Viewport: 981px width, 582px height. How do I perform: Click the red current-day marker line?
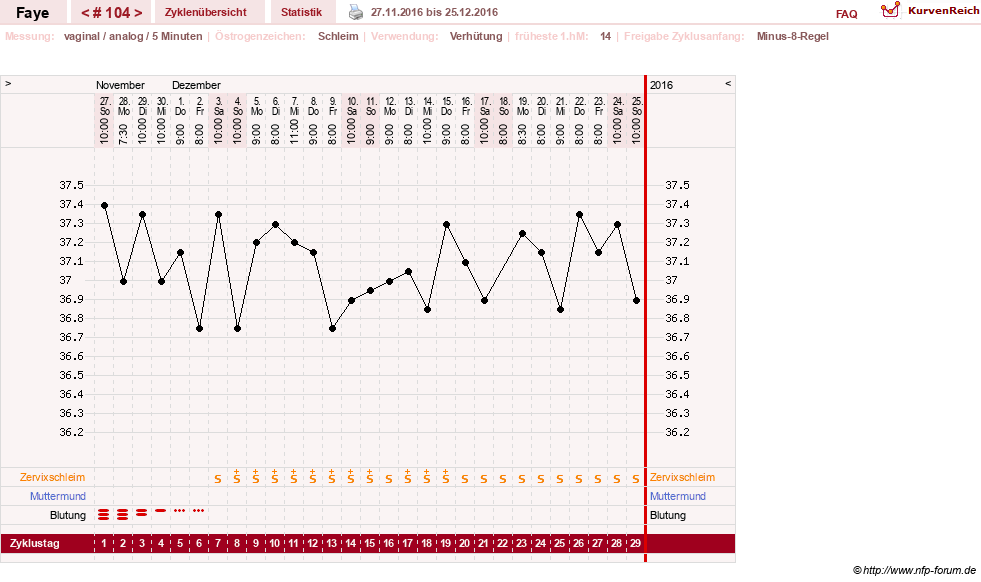click(645, 319)
